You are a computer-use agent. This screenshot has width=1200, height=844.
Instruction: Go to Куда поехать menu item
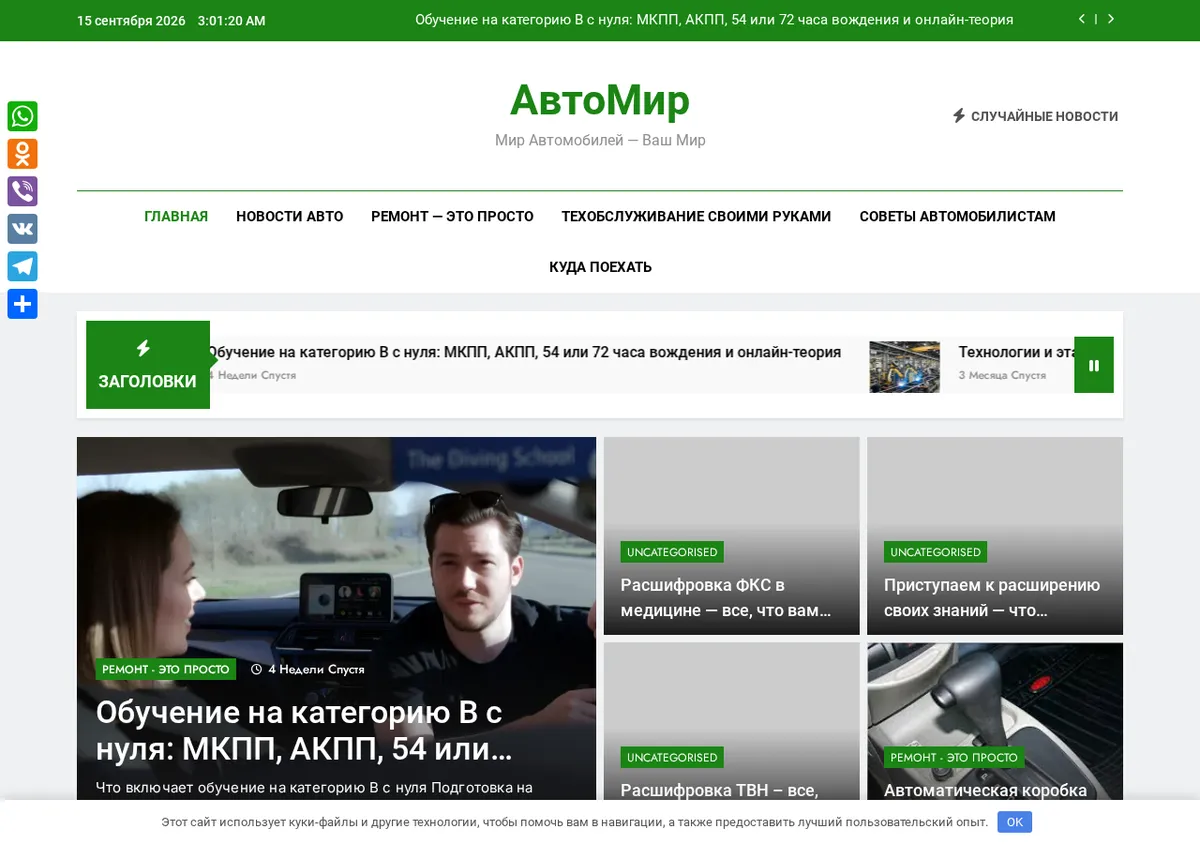[x=600, y=267]
